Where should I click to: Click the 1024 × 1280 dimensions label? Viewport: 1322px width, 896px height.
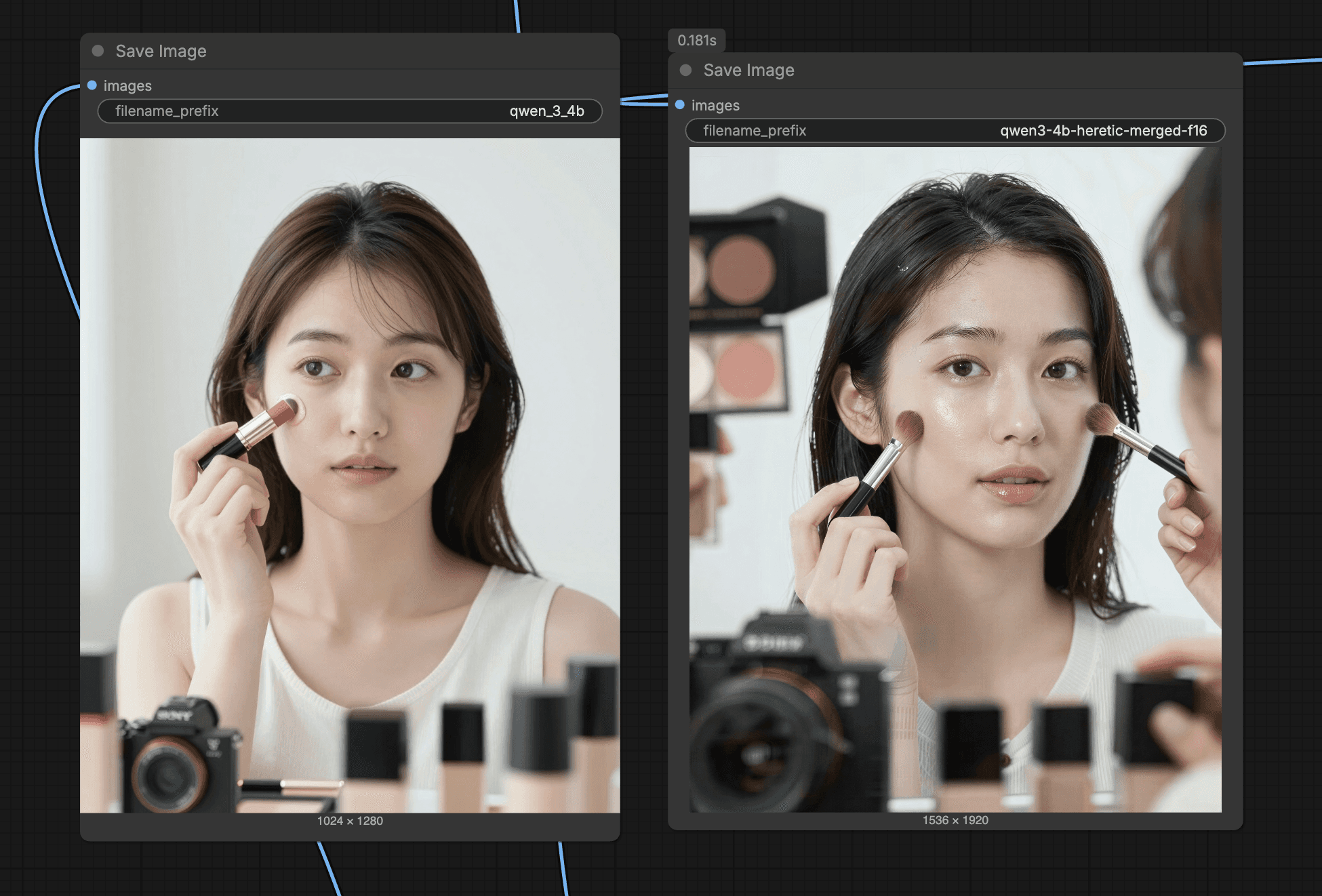[350, 821]
